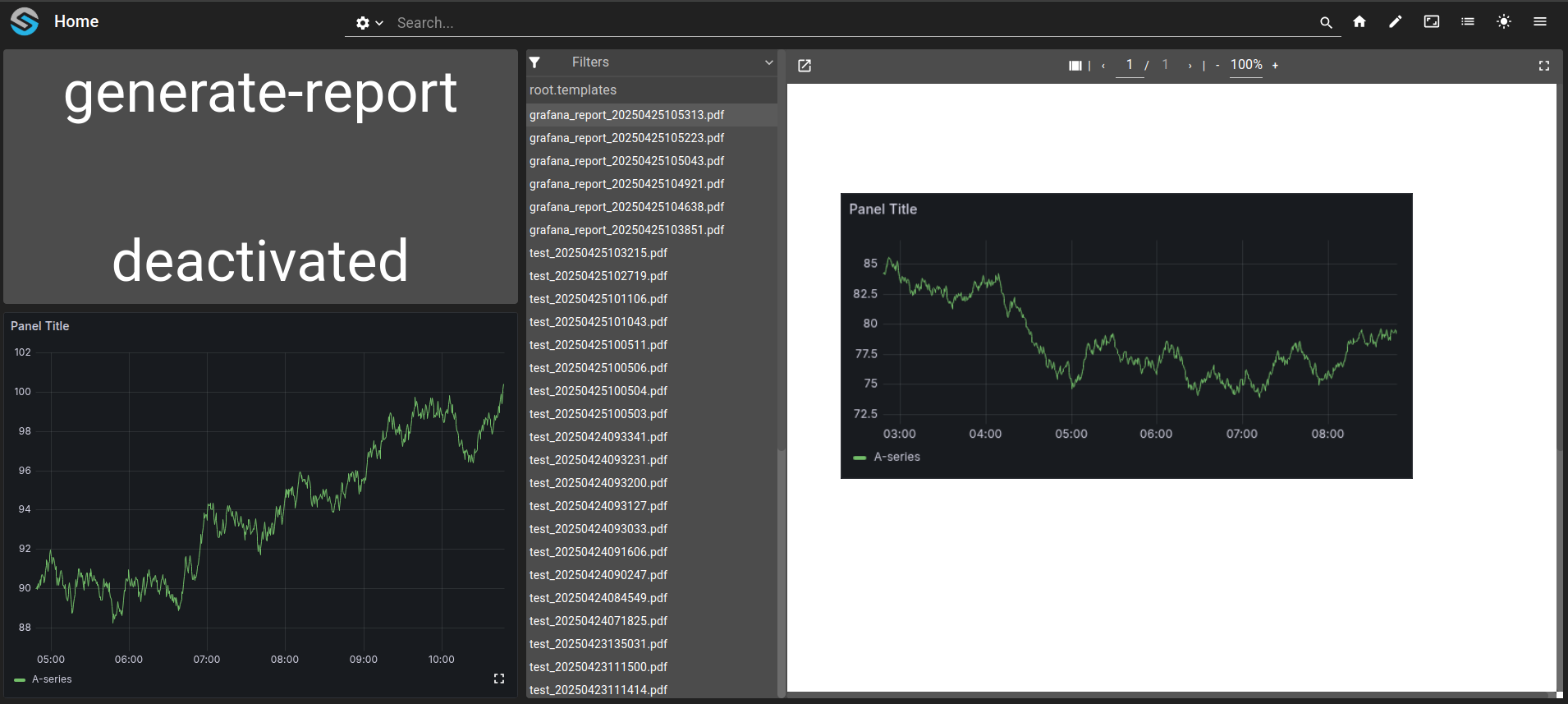Click the display/screen mode icon in header
This screenshot has width=1568, height=704.
point(1432,21)
